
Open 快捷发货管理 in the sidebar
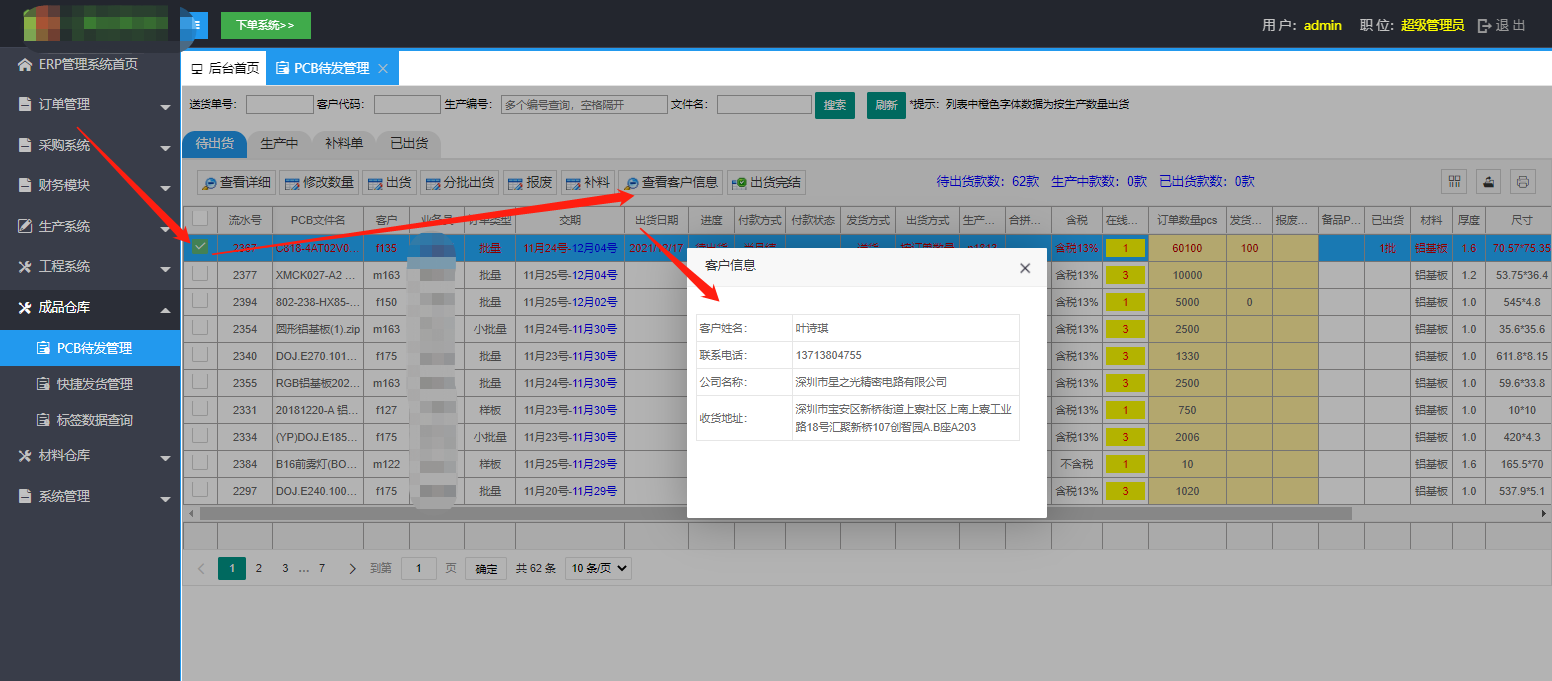(94, 384)
